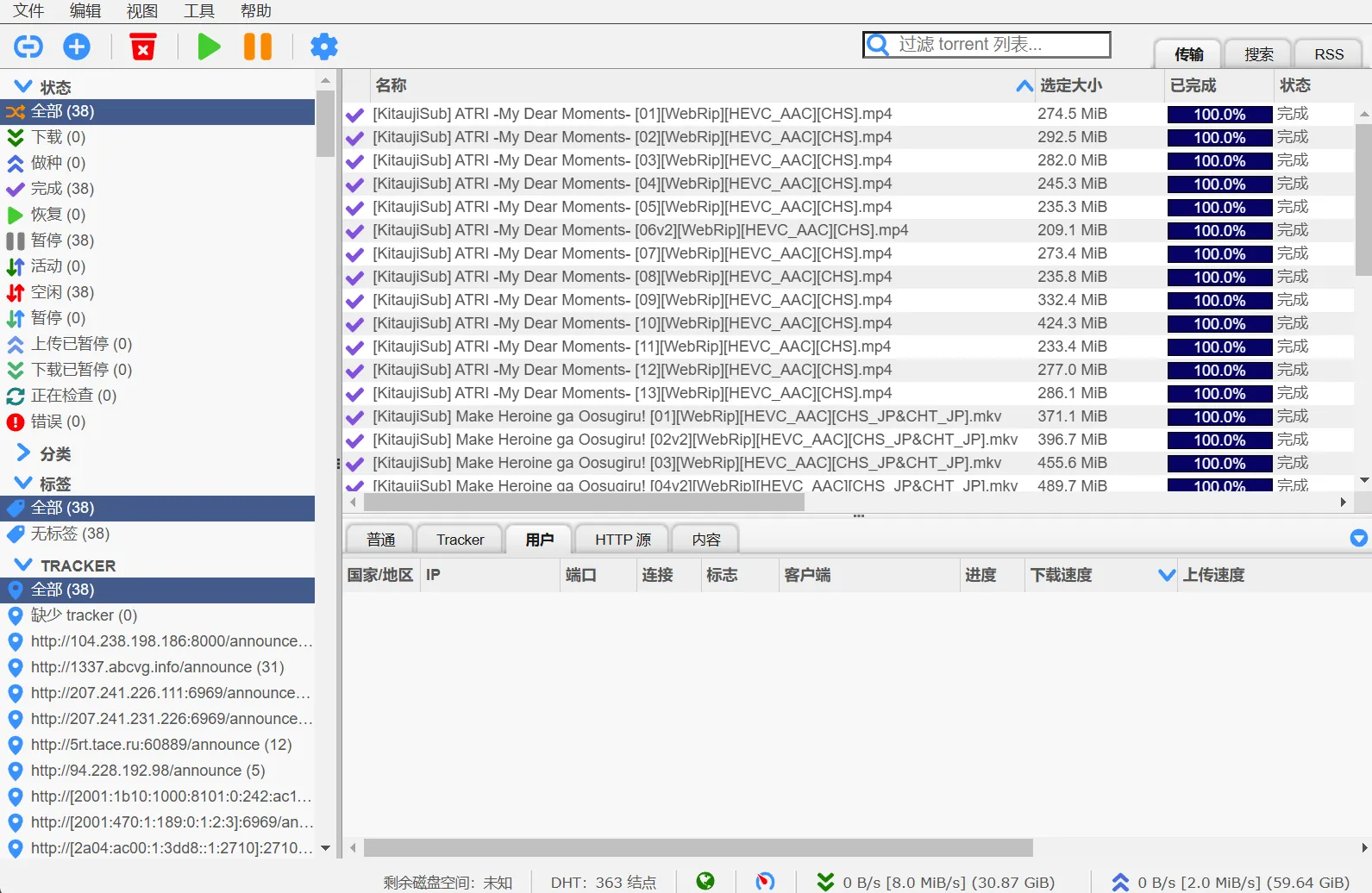
Task: Click the green globe connection status icon
Action: [705, 881]
